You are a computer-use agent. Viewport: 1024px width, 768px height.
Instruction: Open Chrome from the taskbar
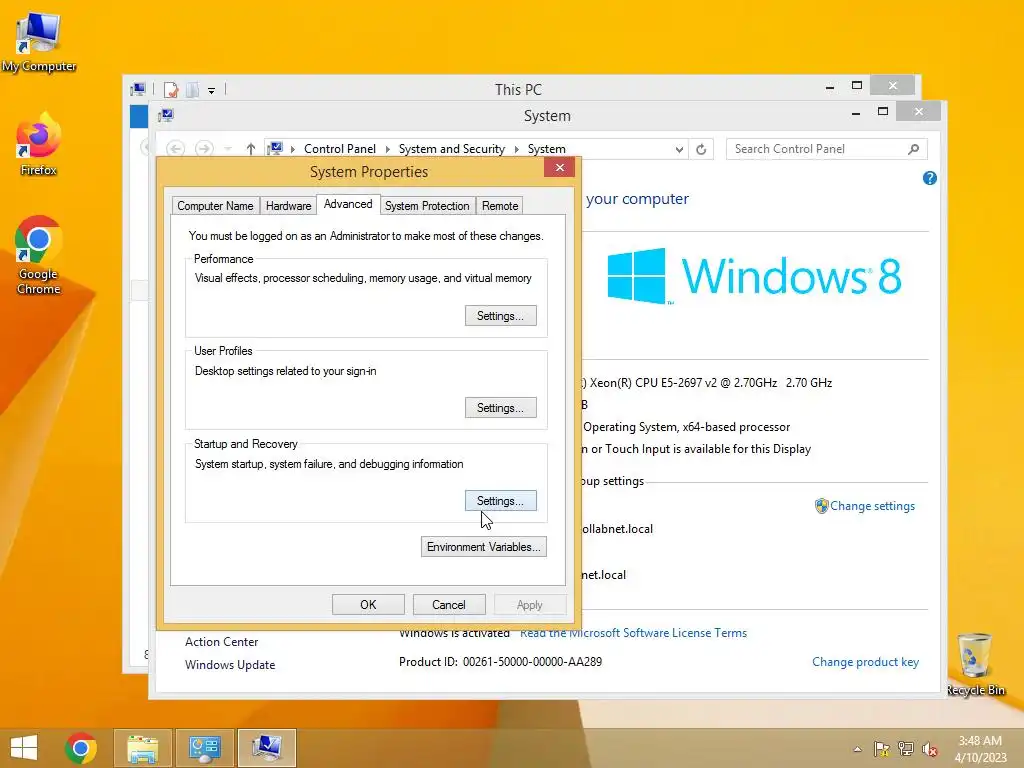tap(81, 748)
